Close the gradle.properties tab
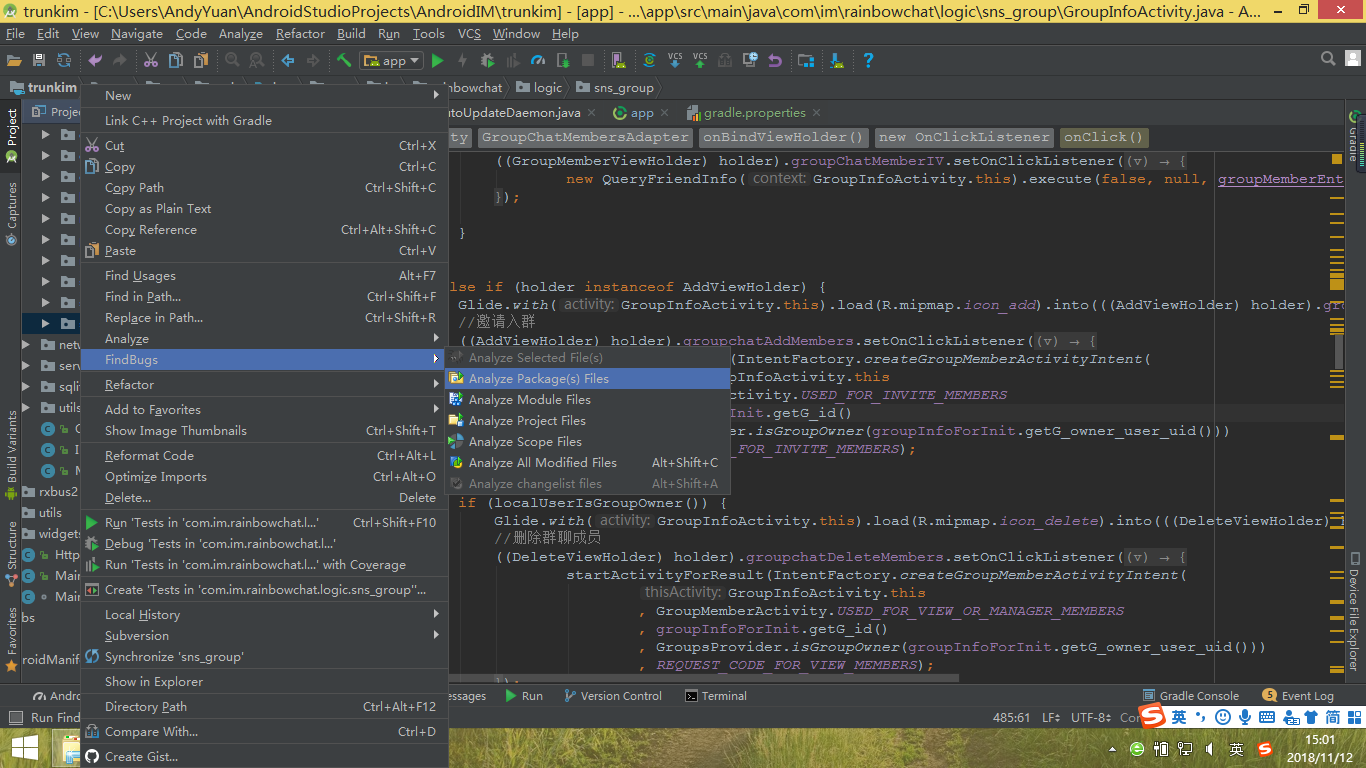 pyautogui.click(x=816, y=113)
